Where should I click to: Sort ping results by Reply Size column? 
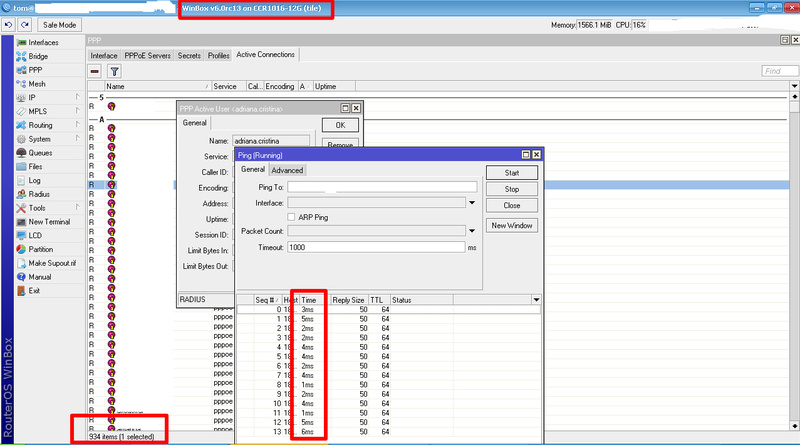pyautogui.click(x=349, y=300)
